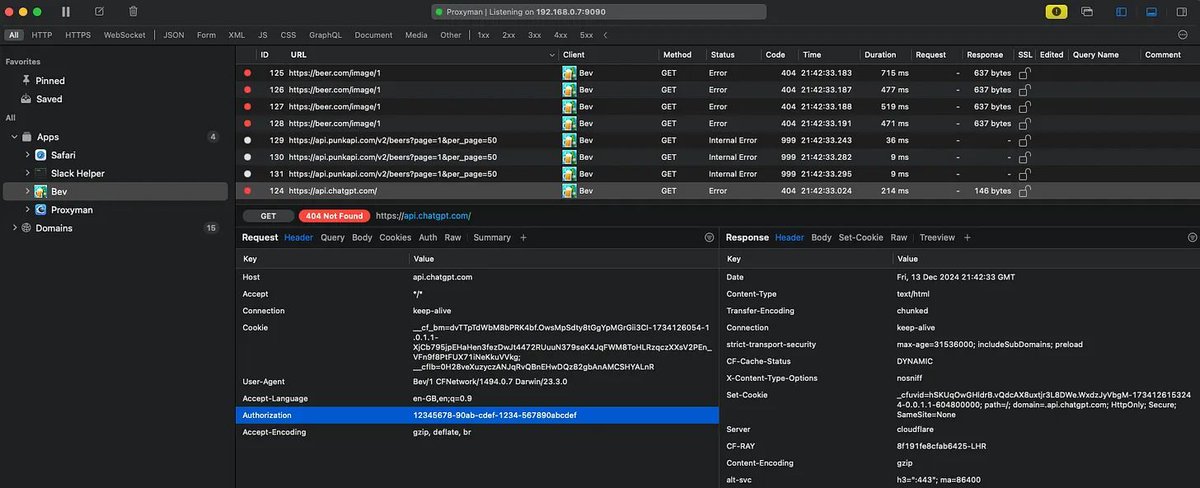Switch Response pane to the Body tab
Screen dimensions: 1200x488
pyautogui.click(x=821, y=238)
